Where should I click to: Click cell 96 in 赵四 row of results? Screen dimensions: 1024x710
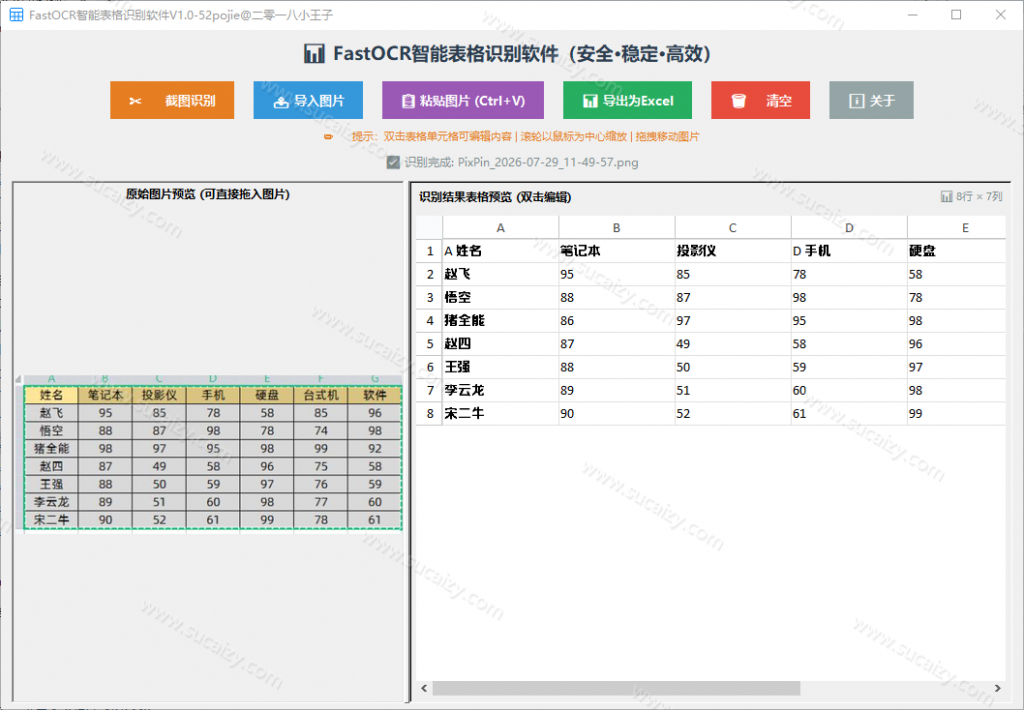tap(957, 344)
